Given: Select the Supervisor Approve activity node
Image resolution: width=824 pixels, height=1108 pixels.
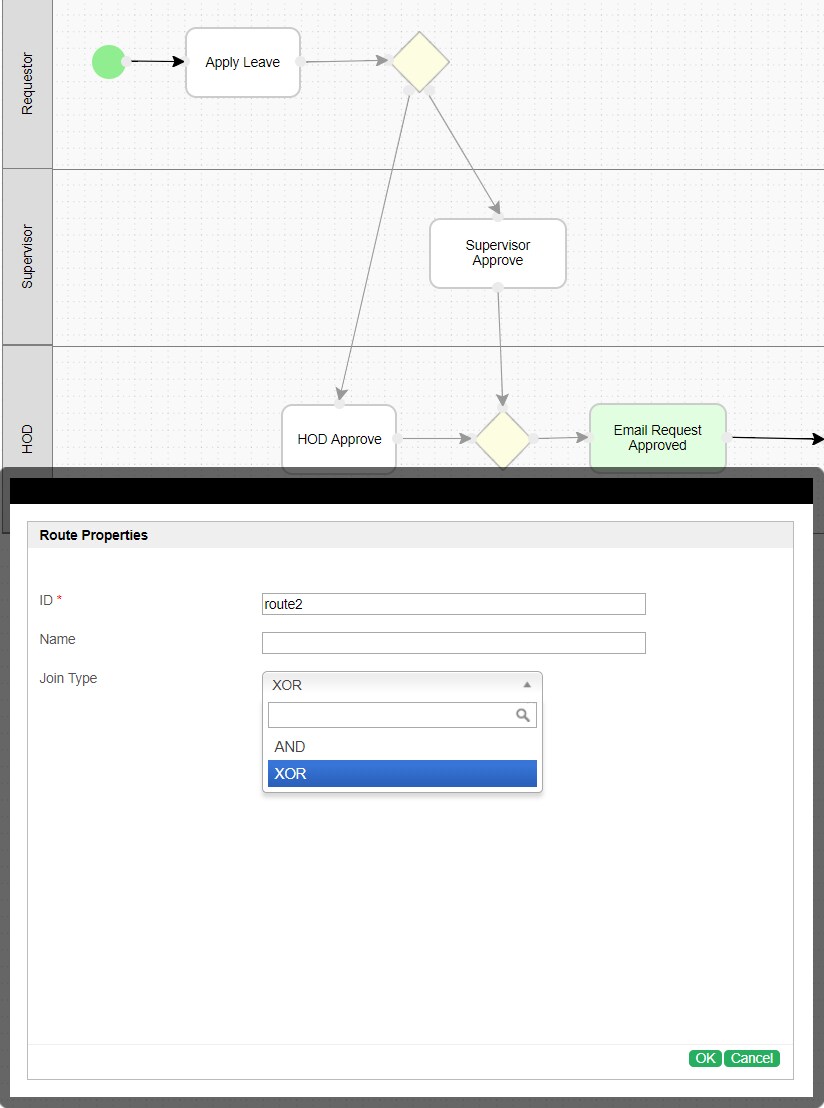Looking at the screenshot, I should pos(497,253).
